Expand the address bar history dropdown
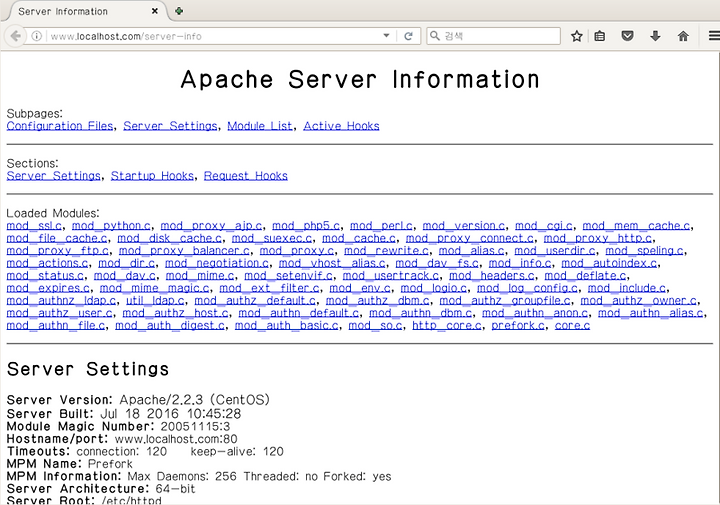The width and height of the screenshot is (720, 505). 387,36
